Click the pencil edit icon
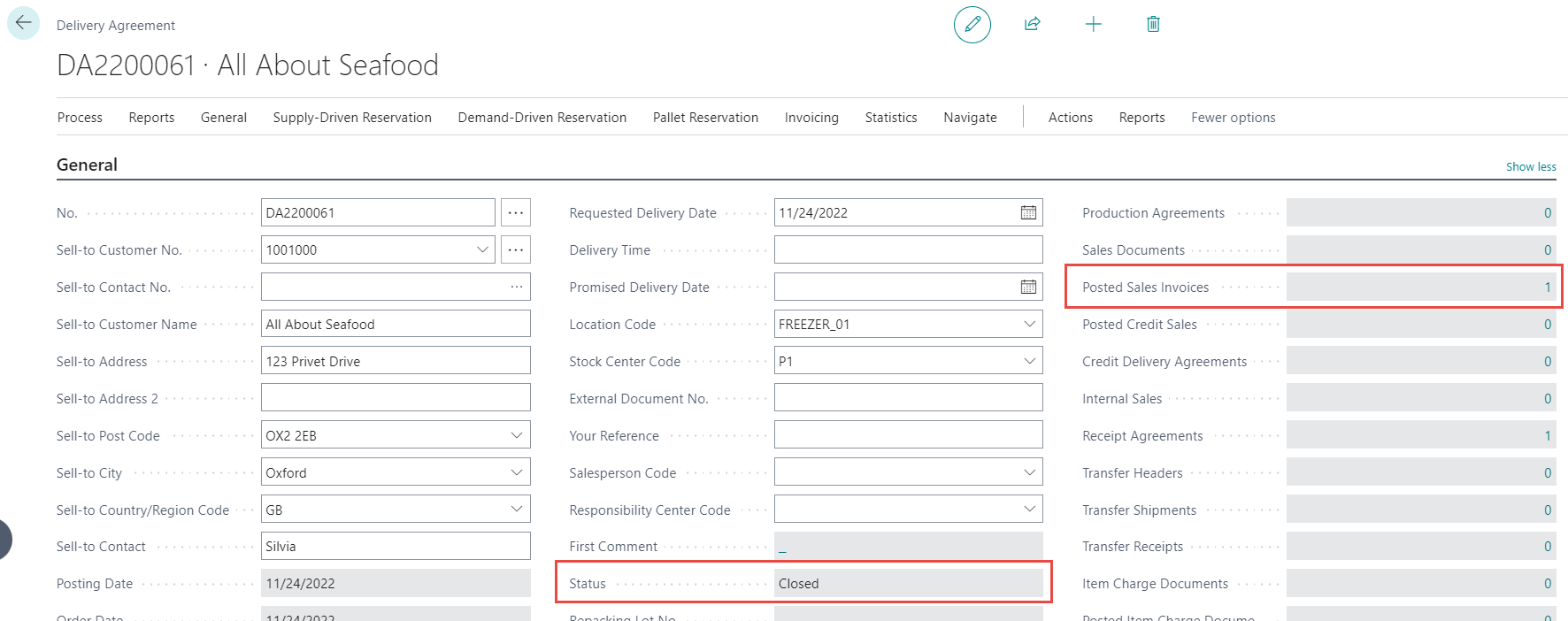The image size is (1568, 621). click(x=972, y=24)
